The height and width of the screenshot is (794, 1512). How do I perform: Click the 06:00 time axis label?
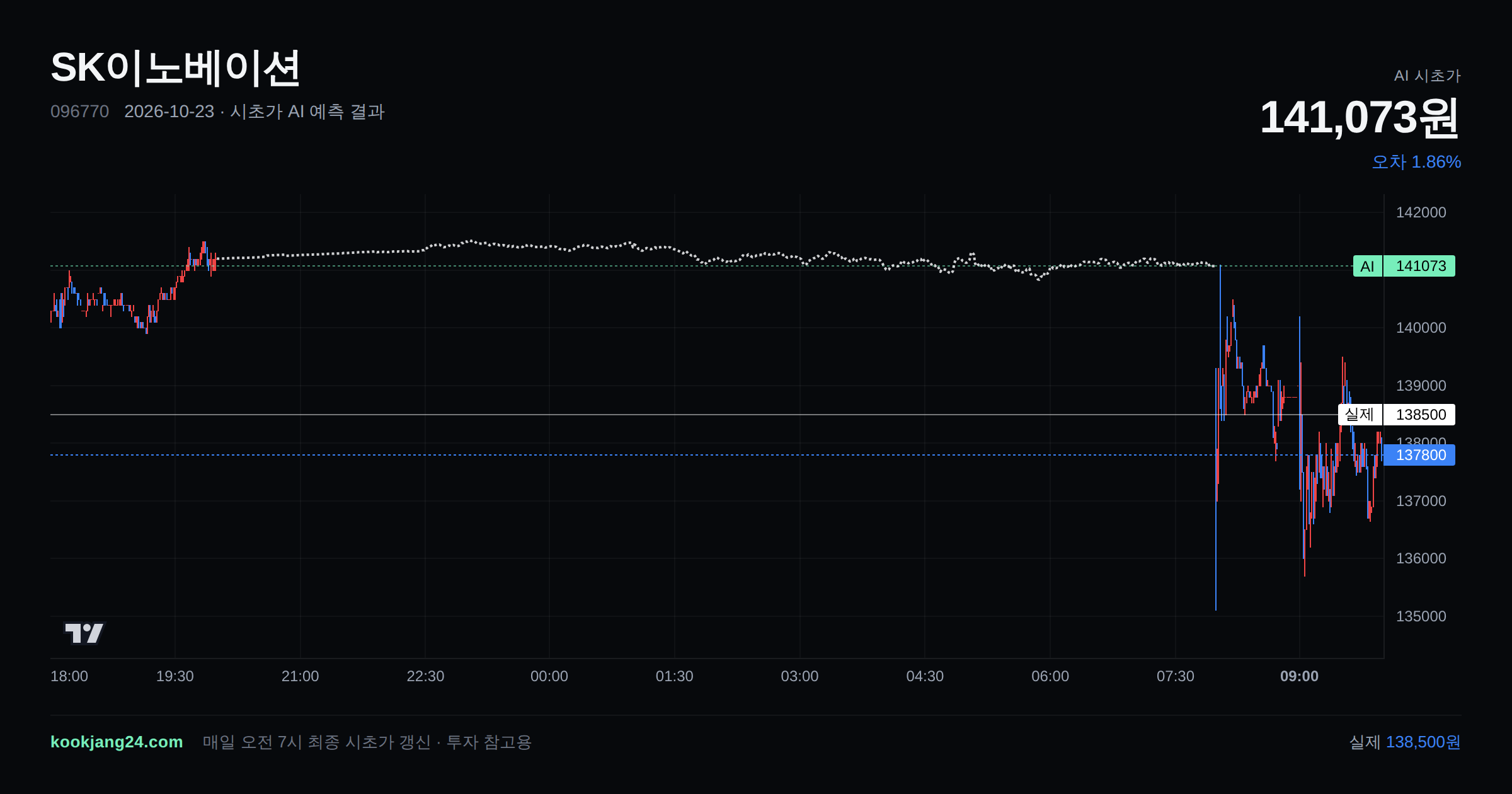tap(1050, 676)
